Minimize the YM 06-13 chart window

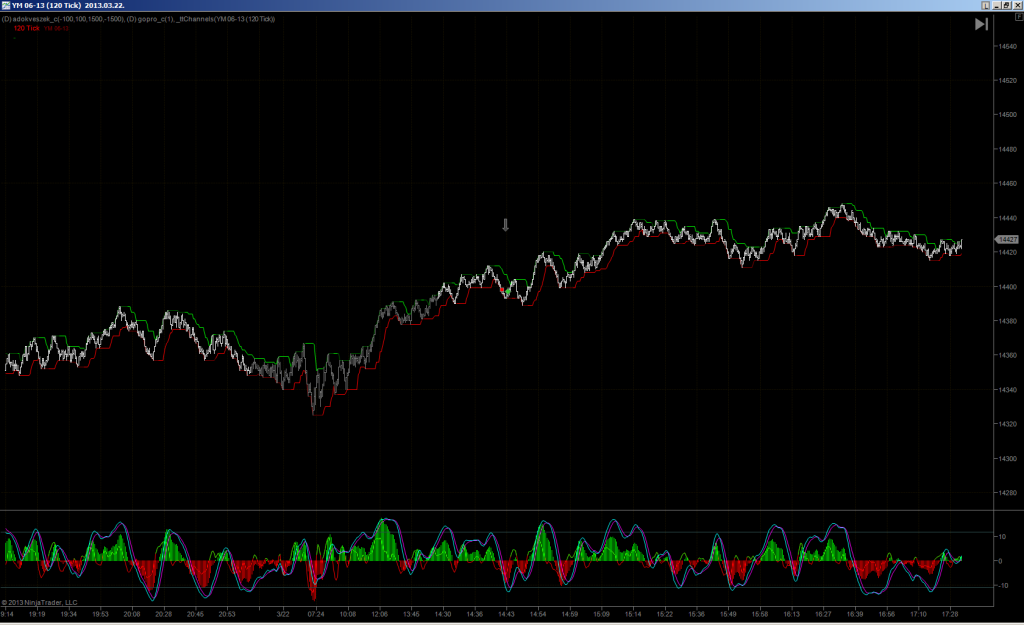997,5
